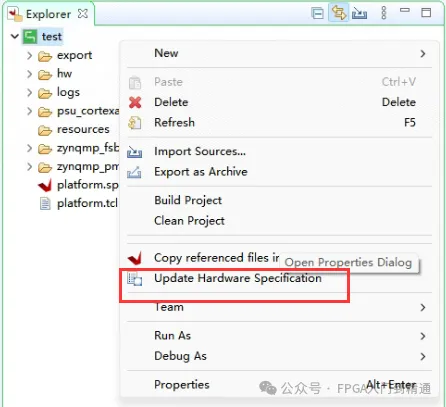Choose Copy referenced files entry

[217, 258]
